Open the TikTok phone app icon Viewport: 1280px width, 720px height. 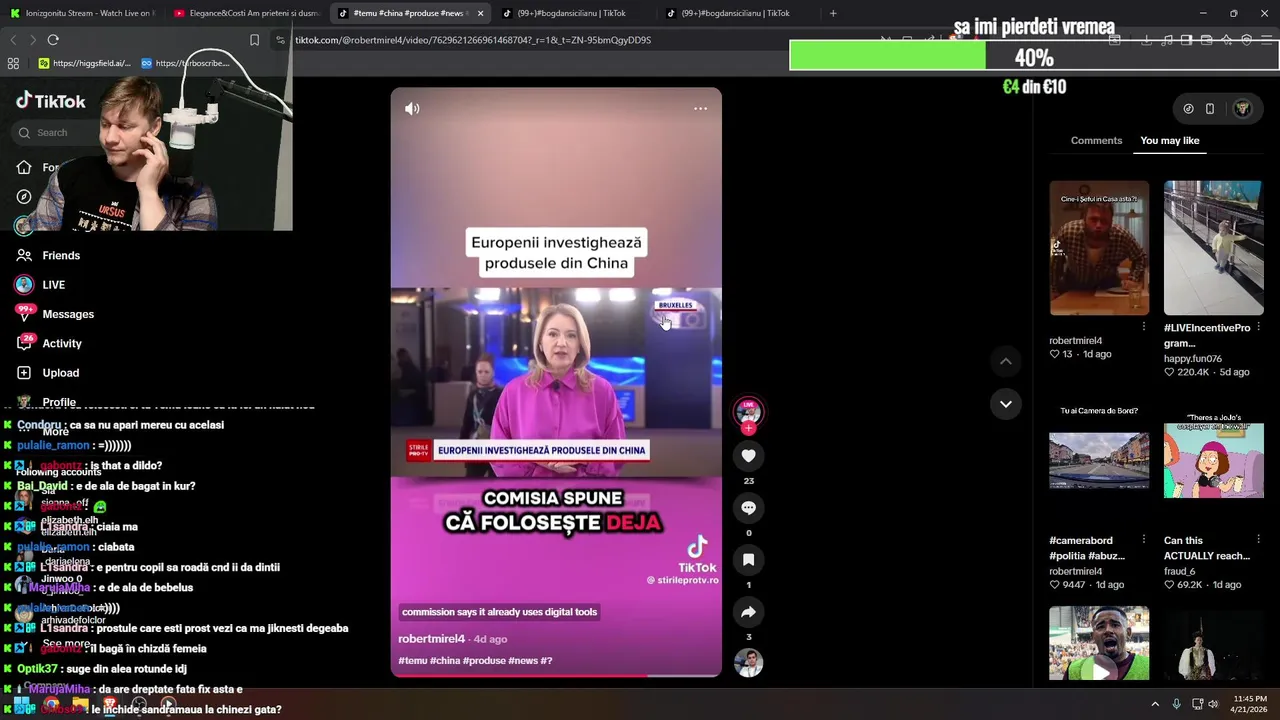(x=1210, y=109)
